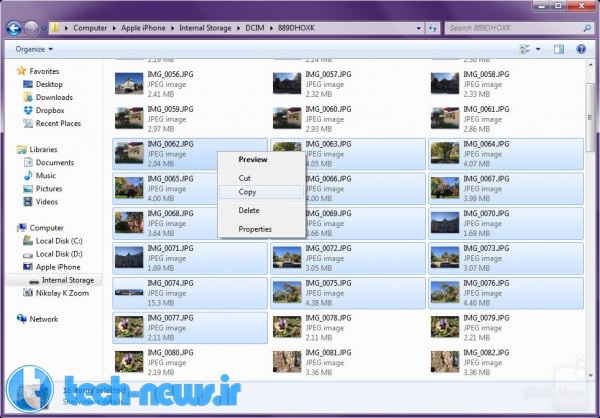
Task: Select the IMG_0072.JPG thumbnail
Action: coord(287,258)
